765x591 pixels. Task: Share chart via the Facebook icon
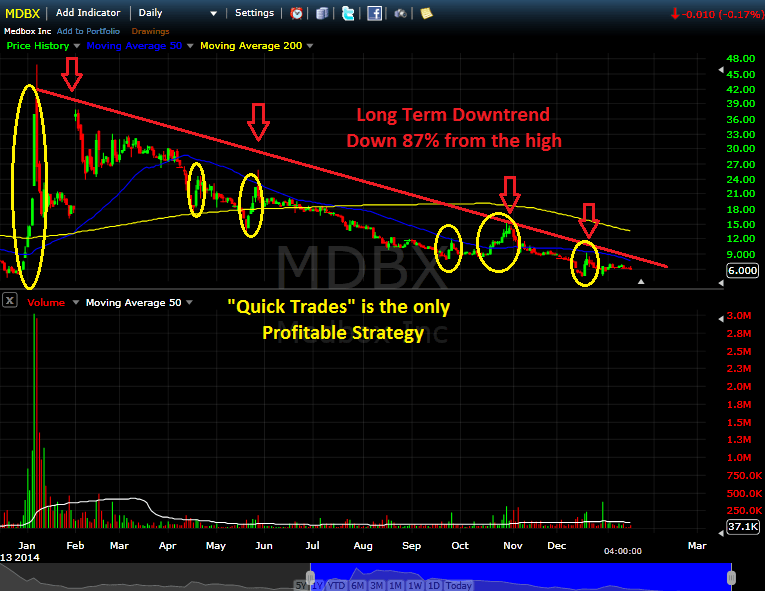[374, 13]
